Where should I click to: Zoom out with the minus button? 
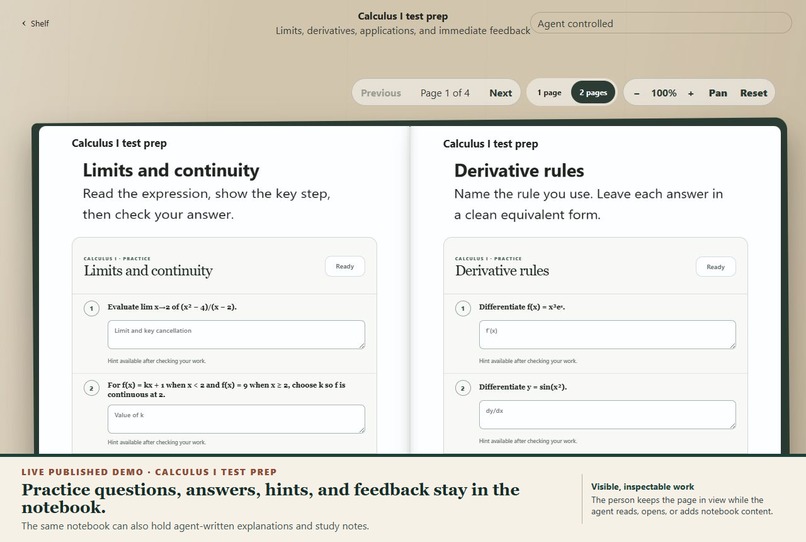tap(636, 93)
